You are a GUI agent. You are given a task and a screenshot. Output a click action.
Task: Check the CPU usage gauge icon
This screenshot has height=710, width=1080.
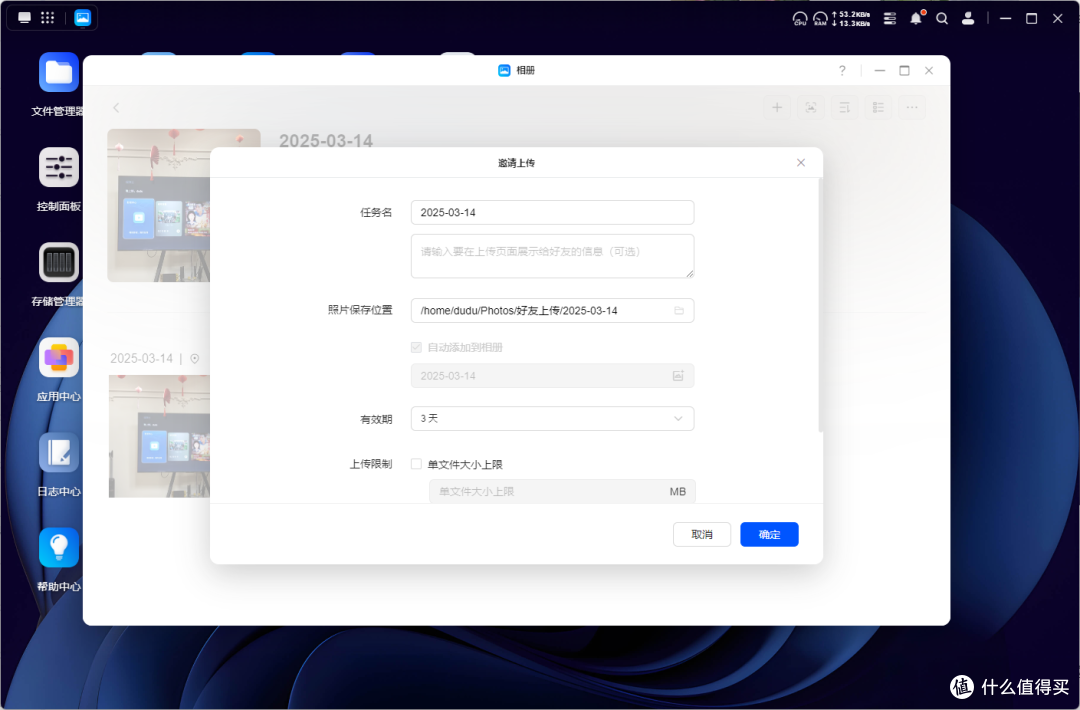click(x=800, y=19)
